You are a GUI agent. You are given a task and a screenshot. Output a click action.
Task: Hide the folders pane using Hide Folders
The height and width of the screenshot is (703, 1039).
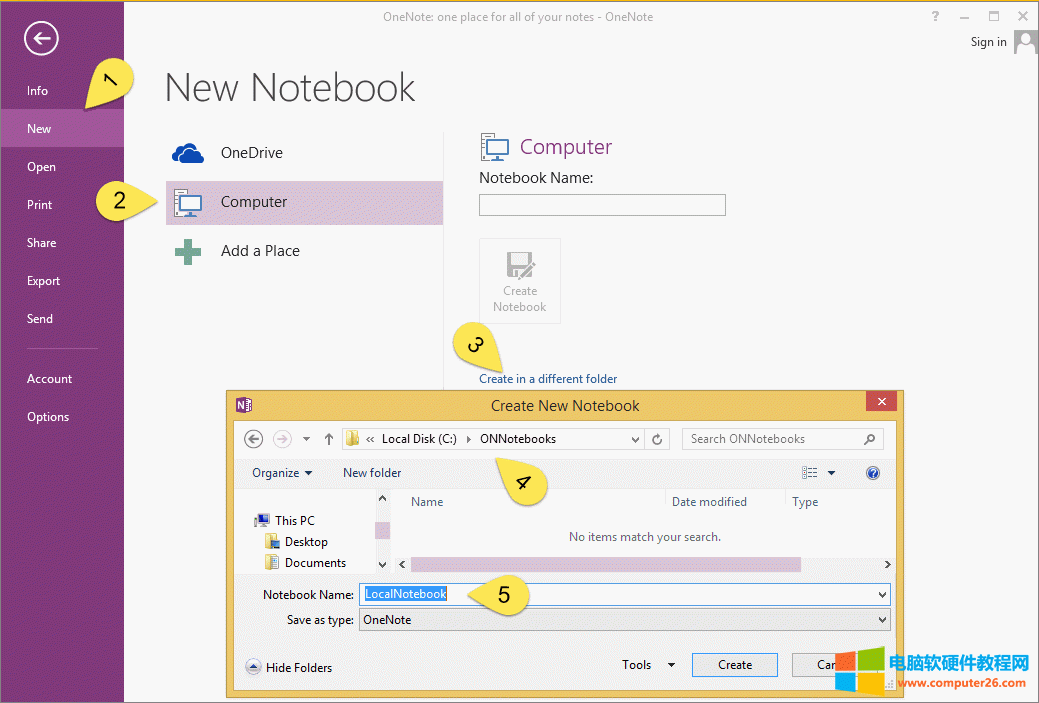[x=289, y=667]
